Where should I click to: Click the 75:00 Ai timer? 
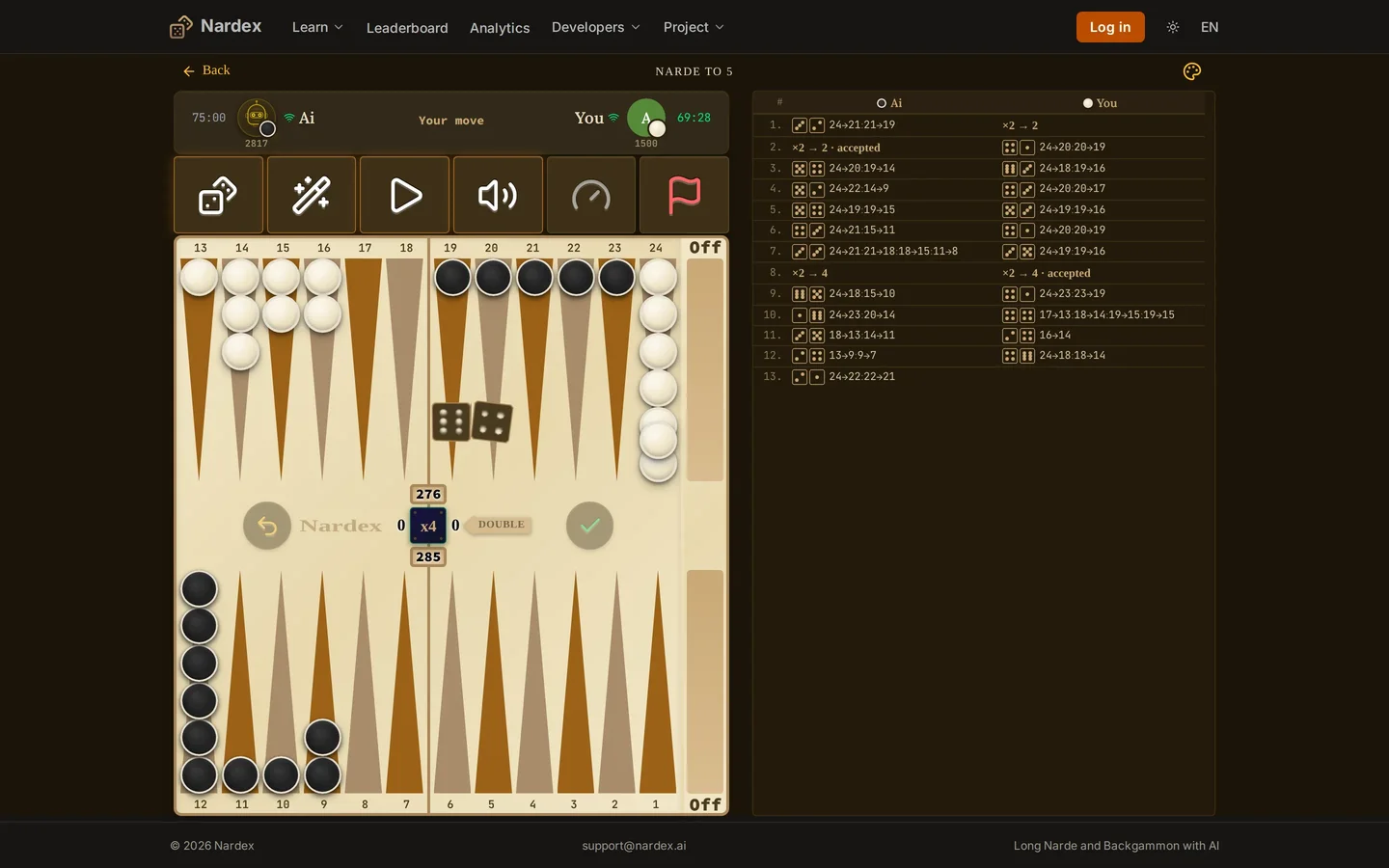tap(208, 118)
